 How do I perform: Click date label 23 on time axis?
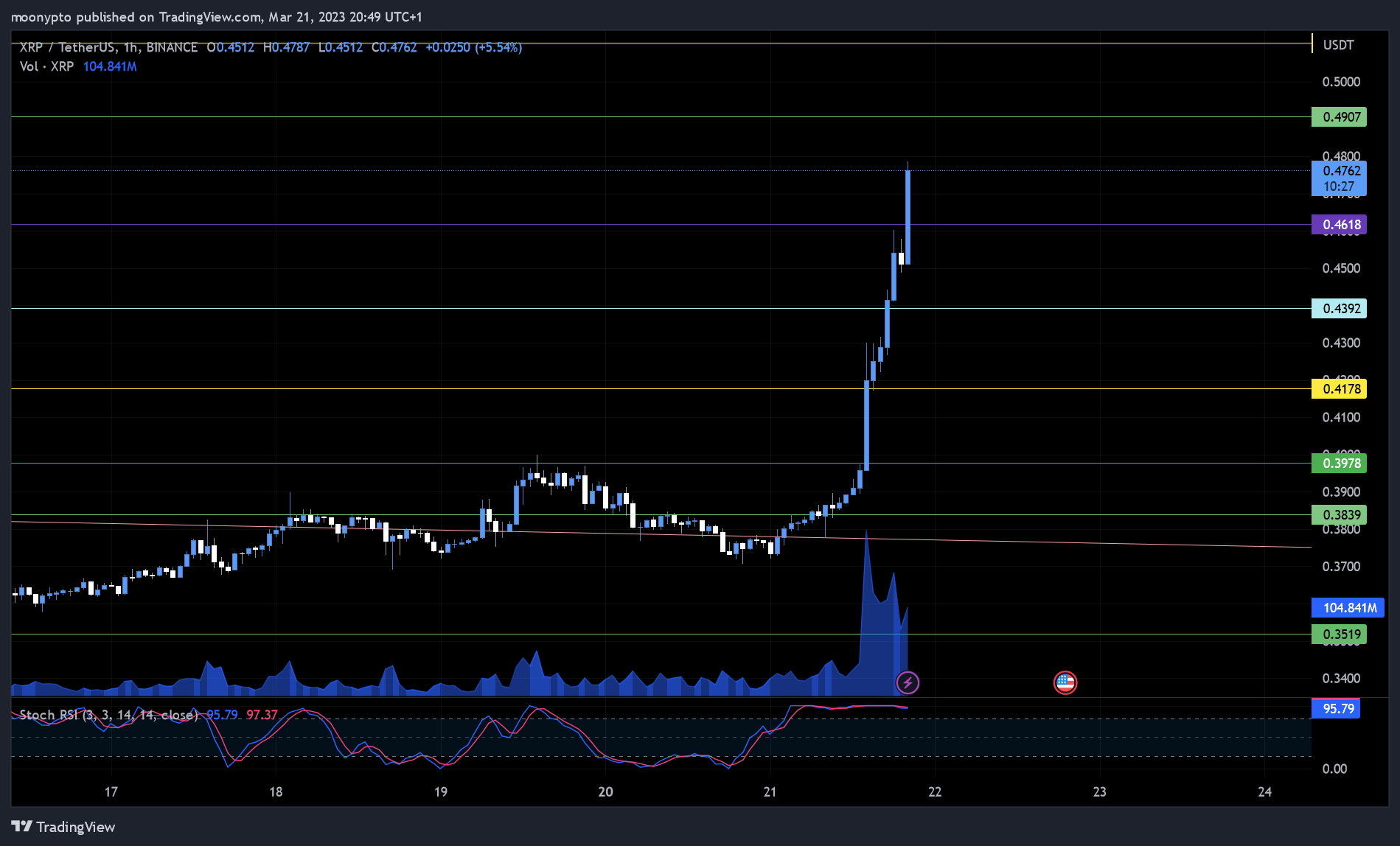[1100, 791]
